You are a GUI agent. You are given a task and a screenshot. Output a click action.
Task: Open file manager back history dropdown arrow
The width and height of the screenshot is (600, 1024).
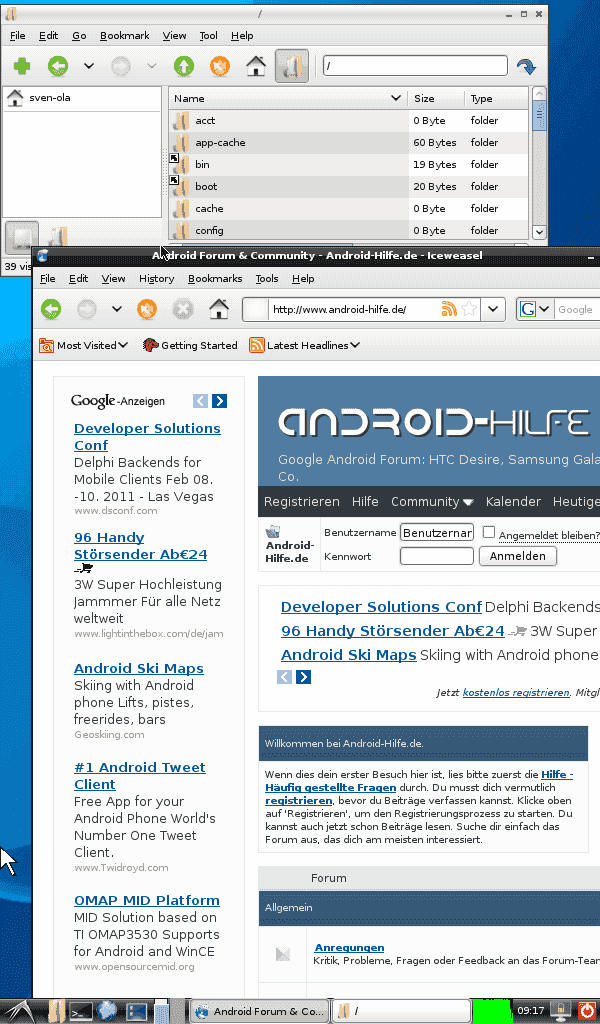pos(89,66)
